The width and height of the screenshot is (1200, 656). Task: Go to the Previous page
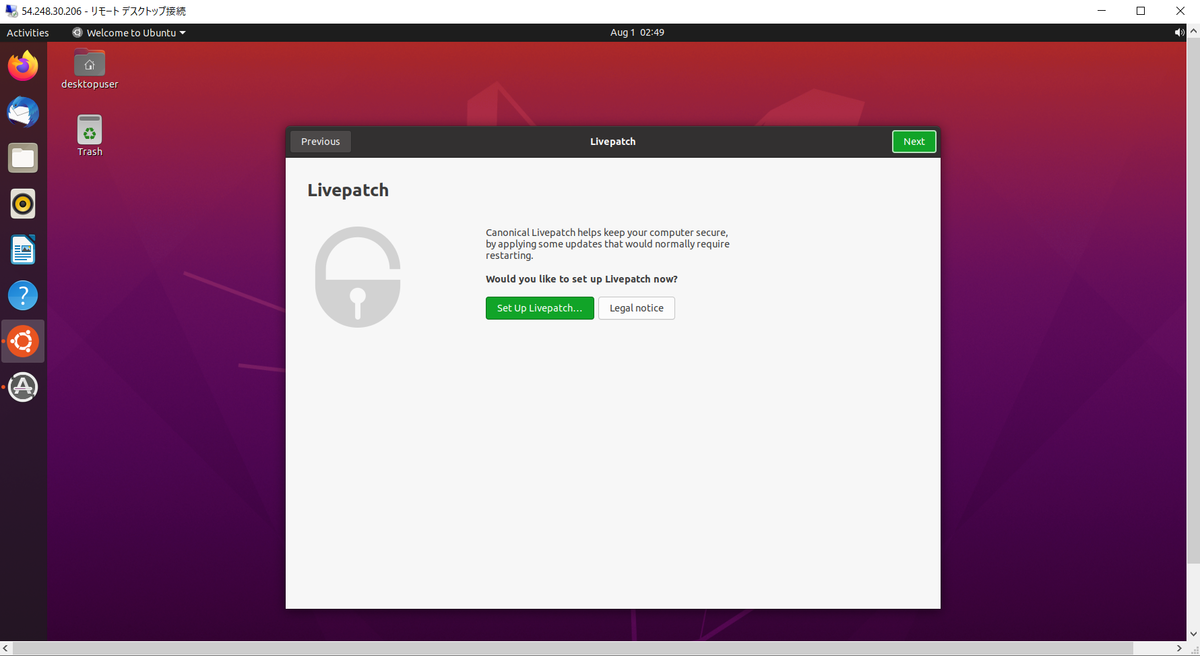coord(320,141)
